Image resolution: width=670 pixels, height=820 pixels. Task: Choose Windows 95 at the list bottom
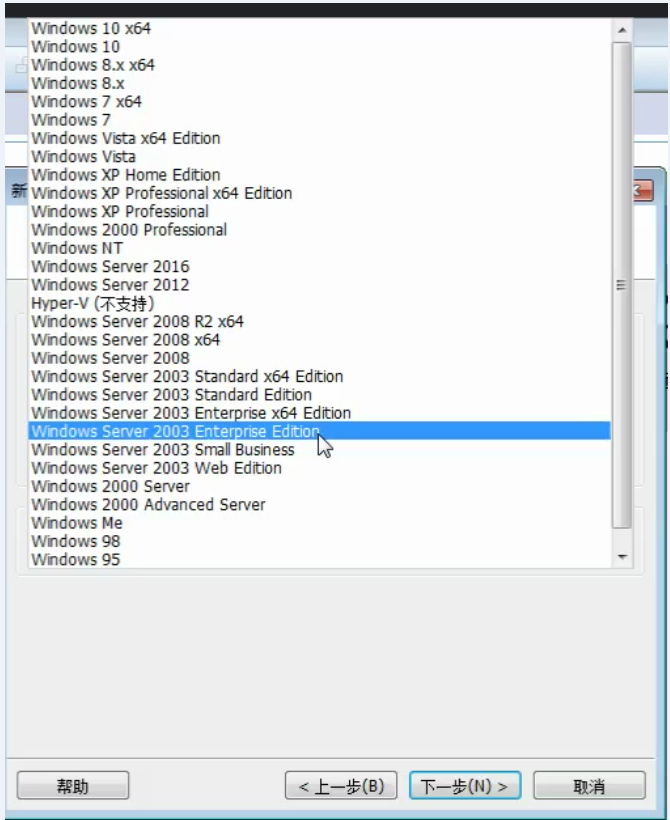[319, 559]
